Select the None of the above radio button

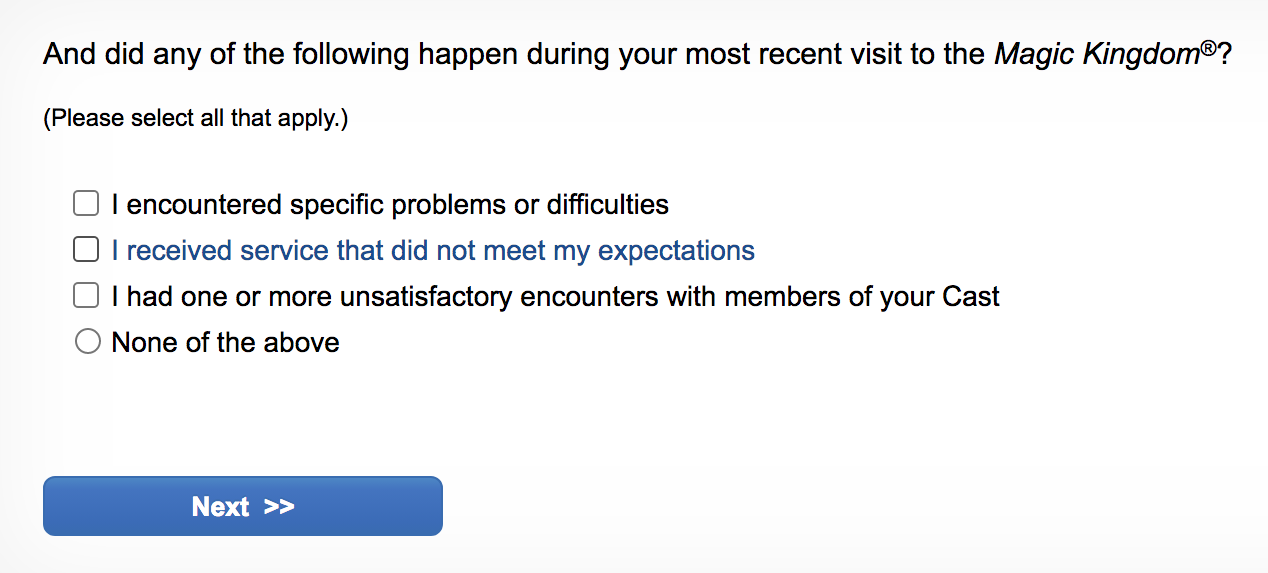click(x=88, y=343)
